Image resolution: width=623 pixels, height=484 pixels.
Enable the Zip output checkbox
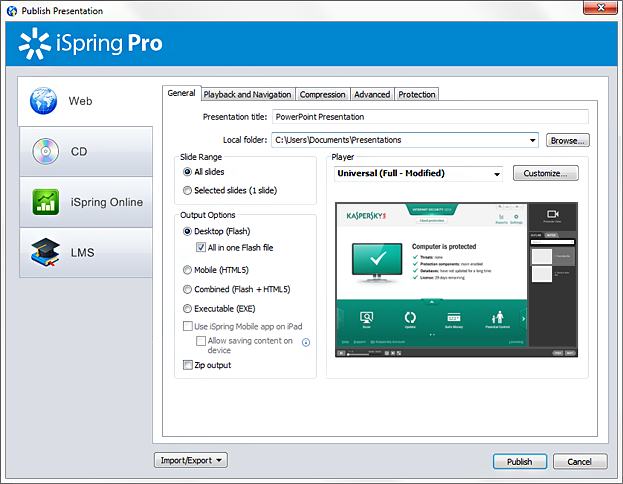coord(188,365)
